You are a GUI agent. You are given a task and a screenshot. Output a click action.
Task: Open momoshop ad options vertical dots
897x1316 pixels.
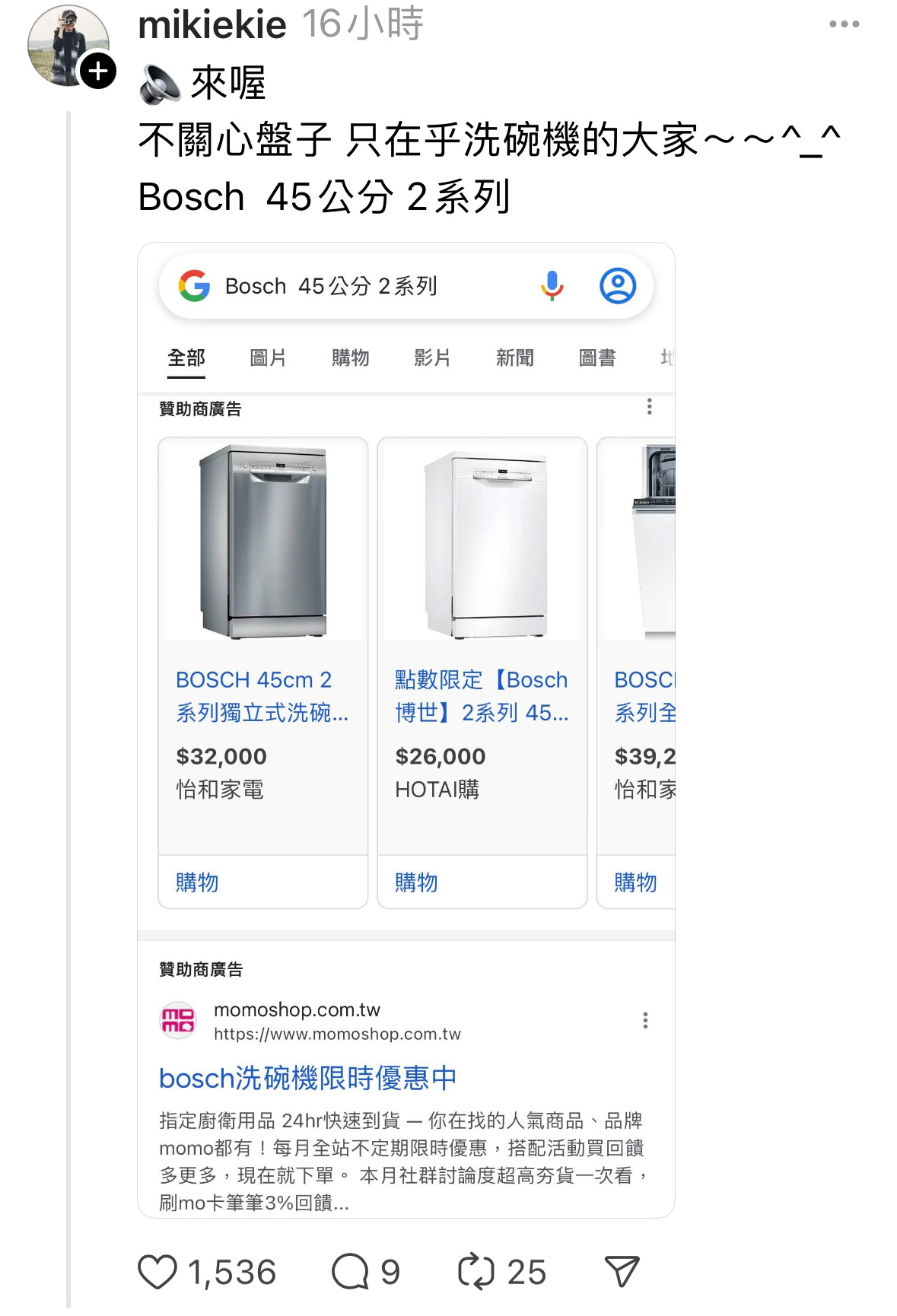click(645, 1021)
